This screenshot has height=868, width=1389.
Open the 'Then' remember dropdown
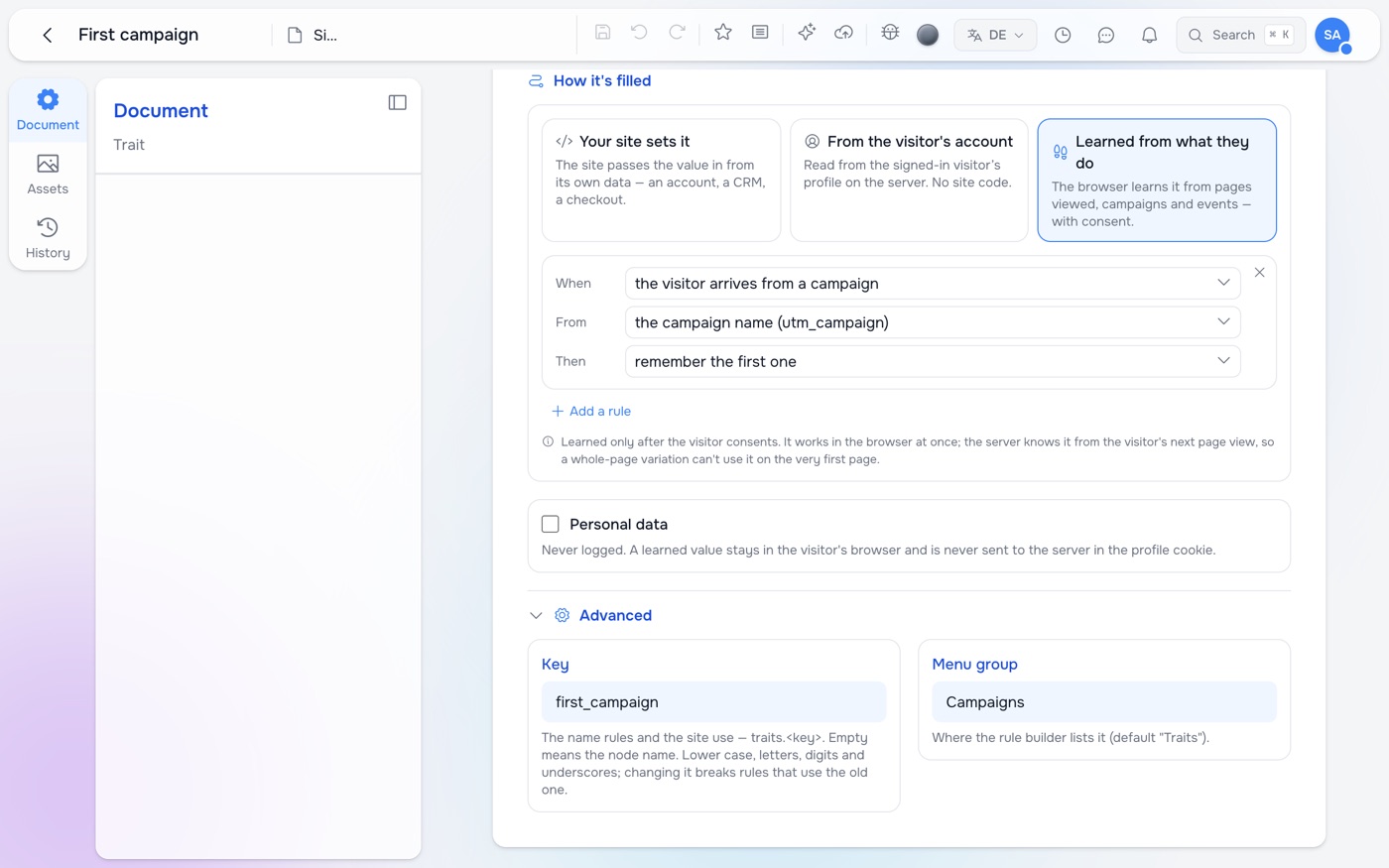point(933,361)
